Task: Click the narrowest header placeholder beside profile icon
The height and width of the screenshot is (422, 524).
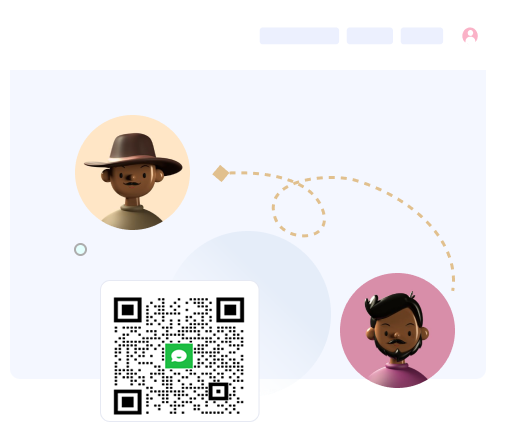Action: [x=422, y=36]
